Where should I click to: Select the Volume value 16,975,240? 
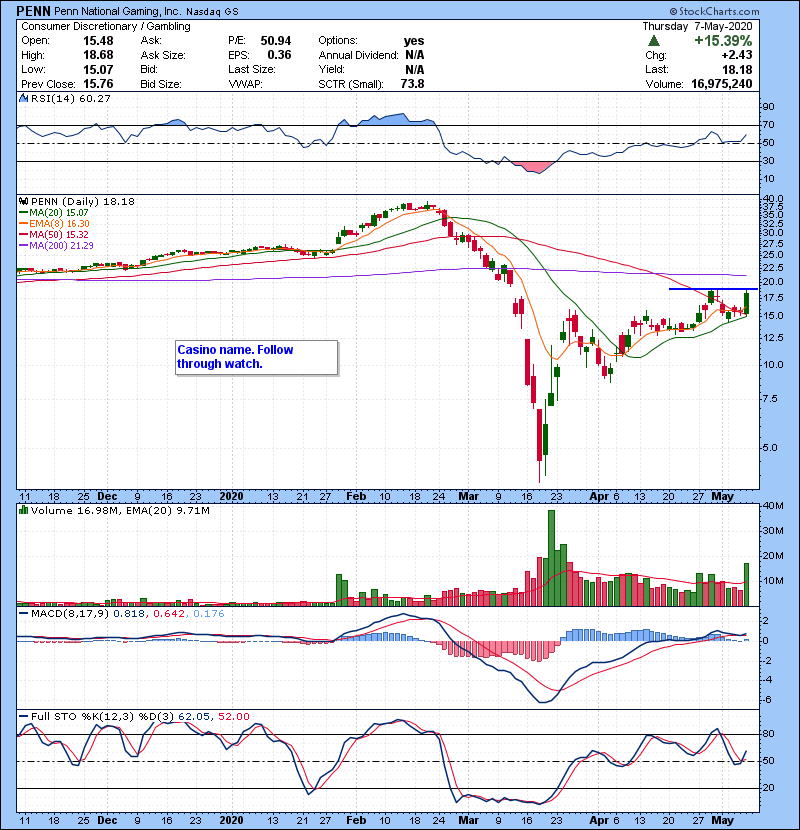click(x=722, y=84)
